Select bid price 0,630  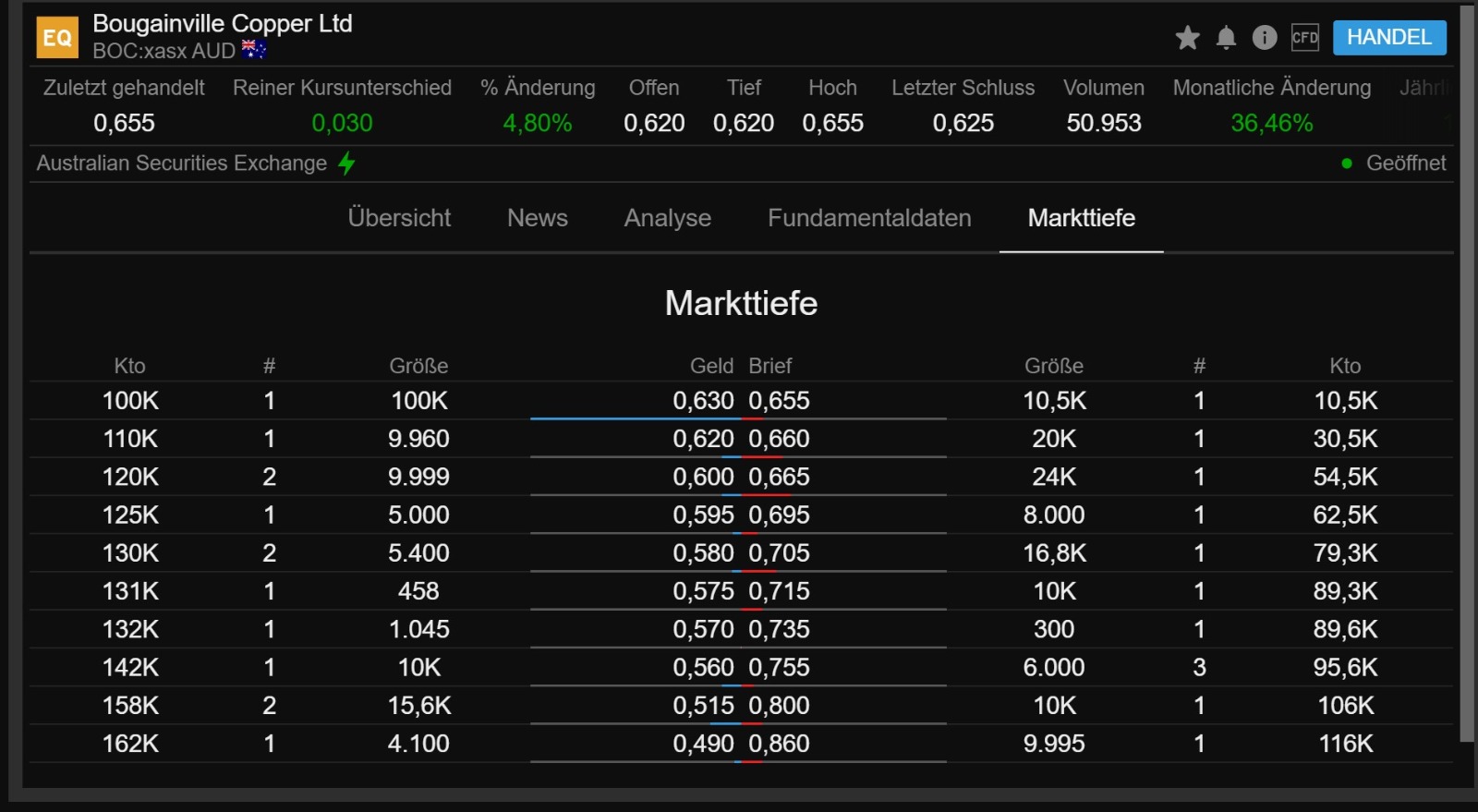click(703, 401)
